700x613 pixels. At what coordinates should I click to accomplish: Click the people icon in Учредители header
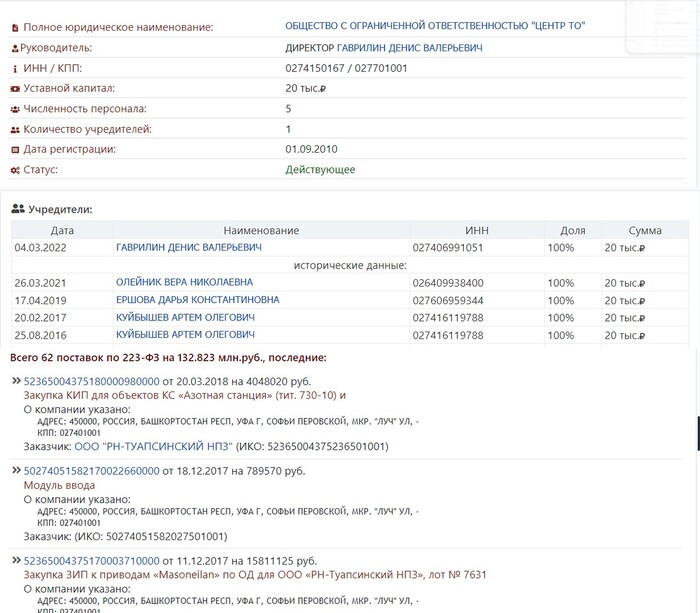coord(17,209)
